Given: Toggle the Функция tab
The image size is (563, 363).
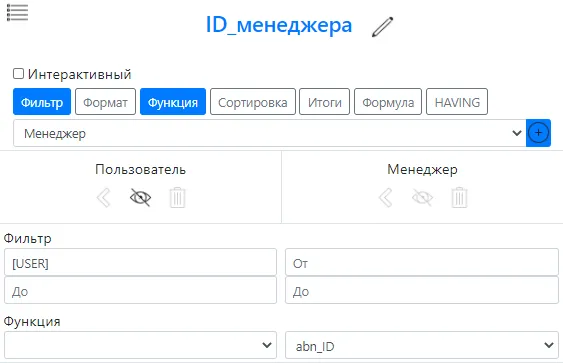Looking at the screenshot, I should pyautogui.click(x=173, y=102).
